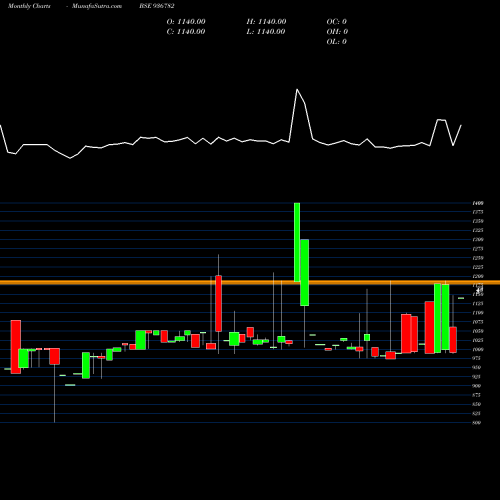Click the 850 price axis label
This screenshot has height=500, width=500.
[x=477, y=404]
